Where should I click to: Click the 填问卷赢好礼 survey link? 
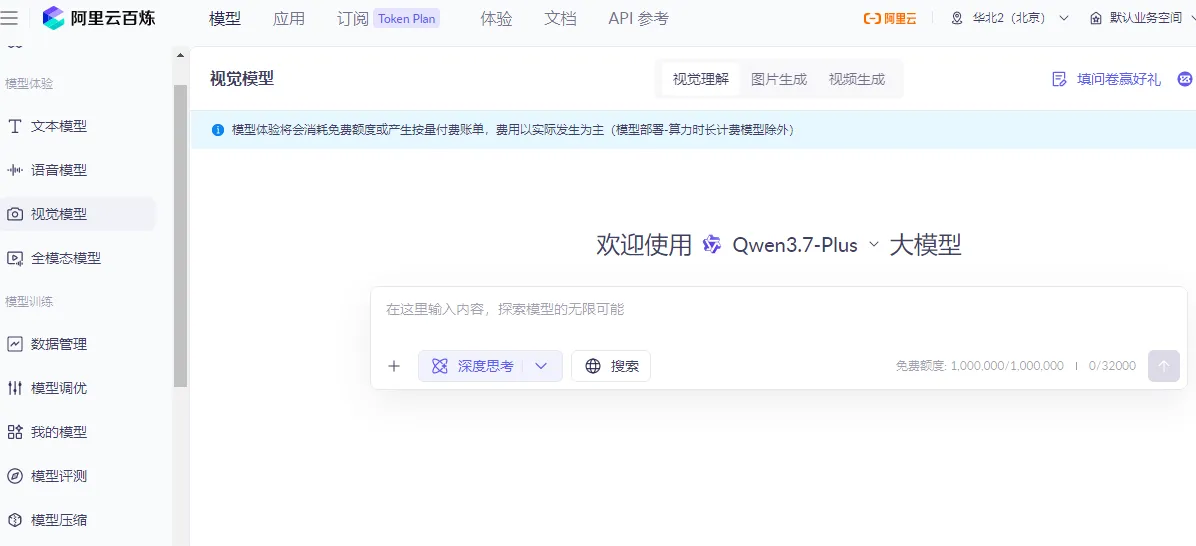1118,79
